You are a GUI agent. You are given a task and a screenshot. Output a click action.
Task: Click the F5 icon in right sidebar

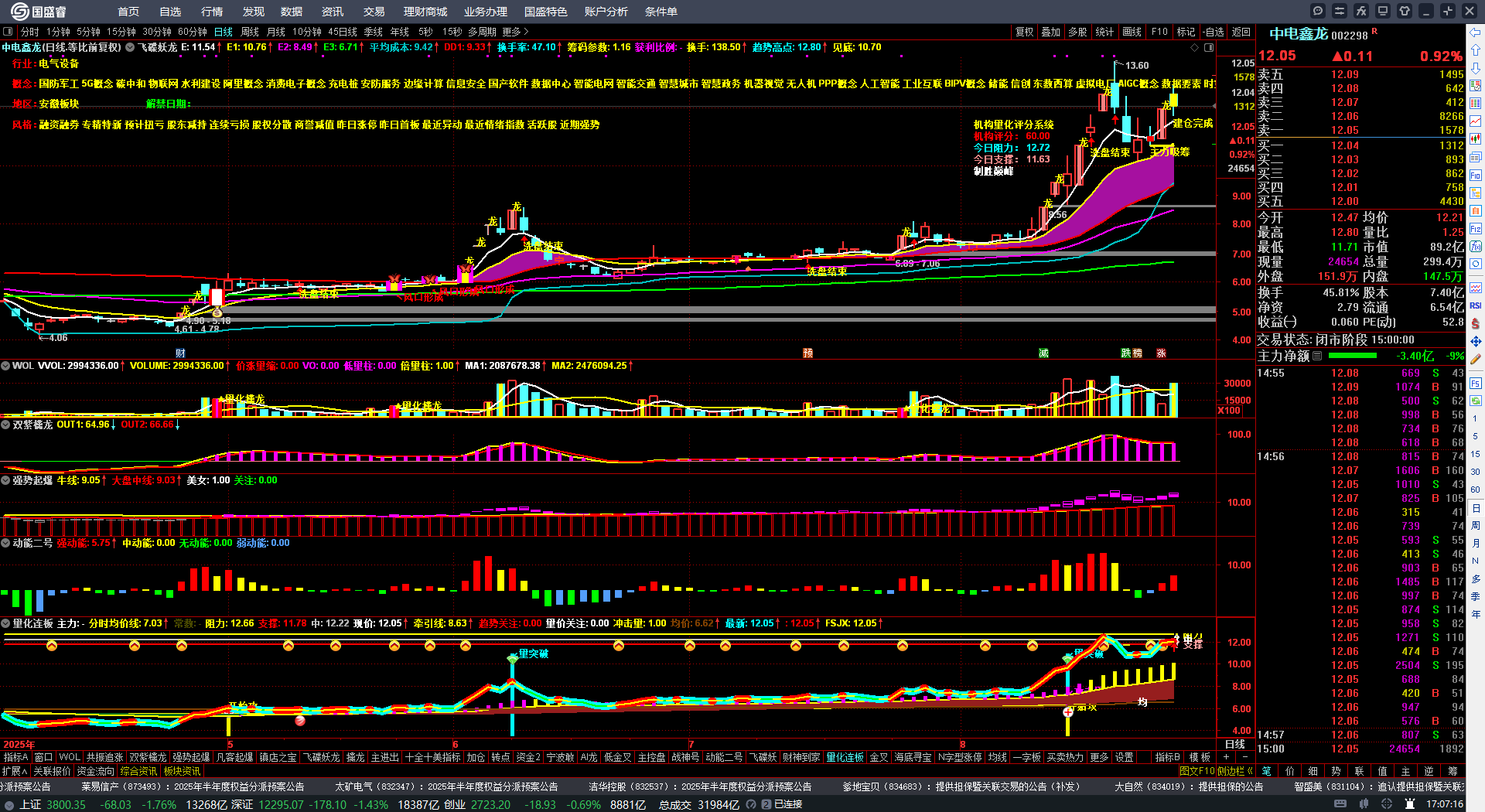pyautogui.click(x=1476, y=383)
